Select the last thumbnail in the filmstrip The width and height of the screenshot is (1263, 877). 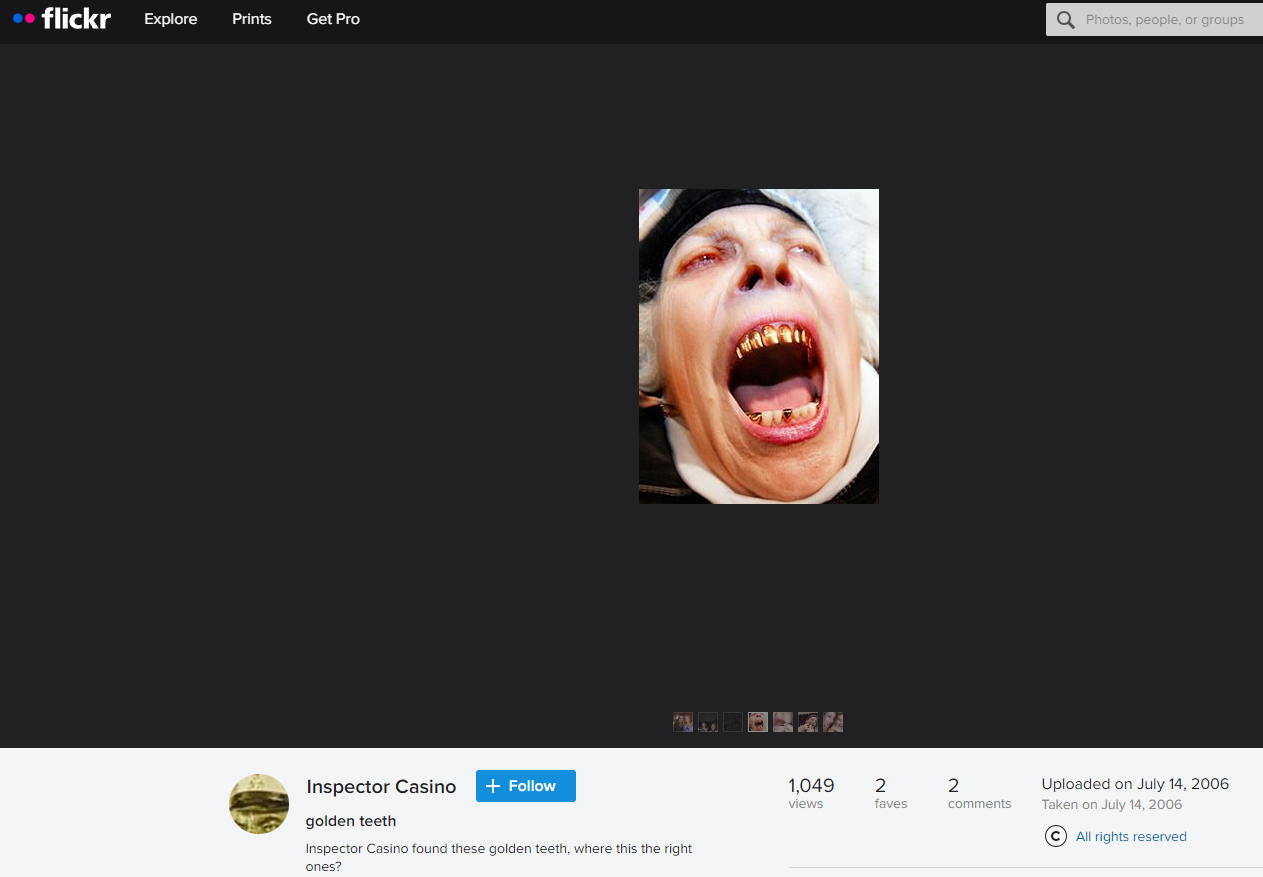tap(833, 722)
